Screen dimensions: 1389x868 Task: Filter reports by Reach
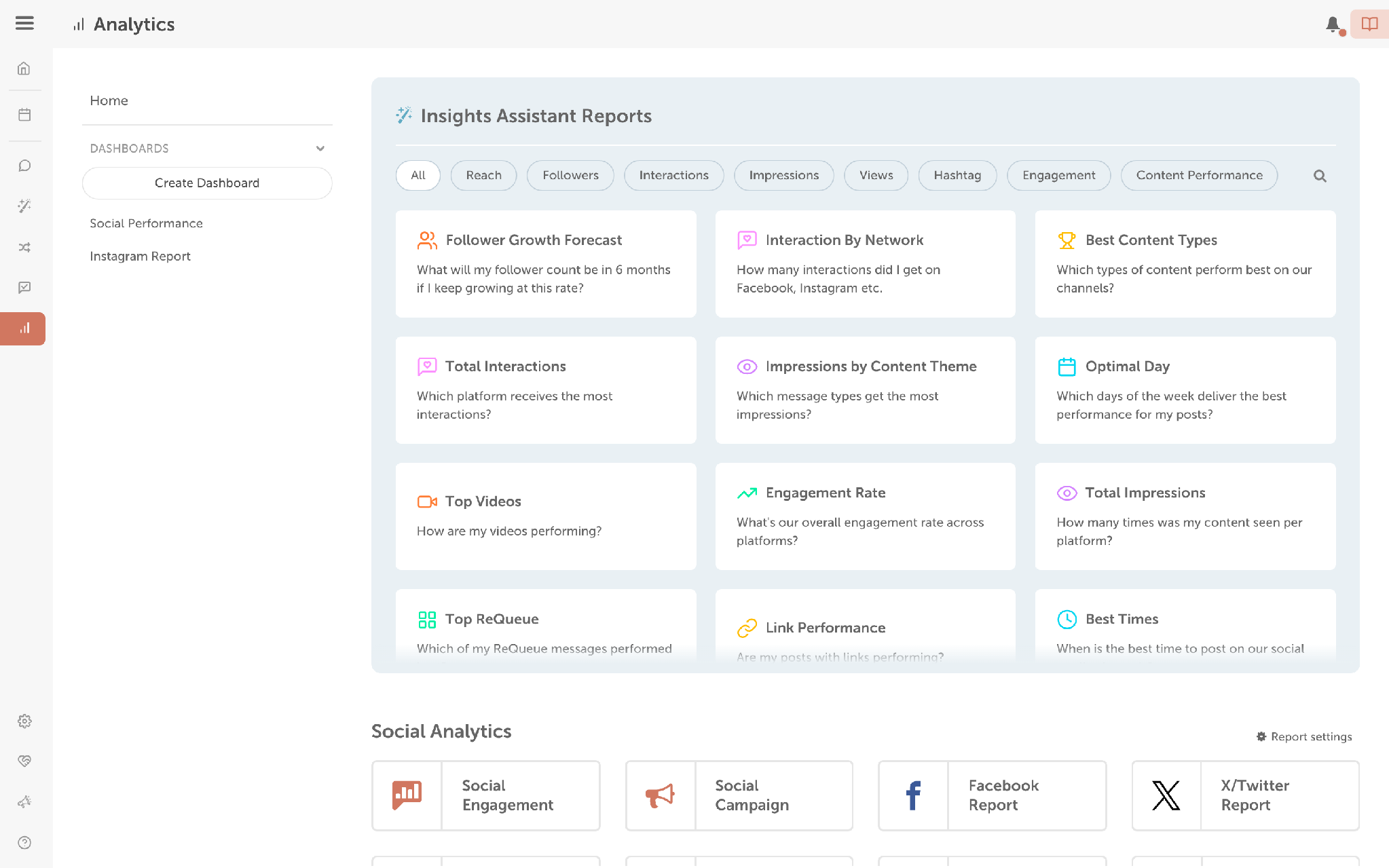484,175
